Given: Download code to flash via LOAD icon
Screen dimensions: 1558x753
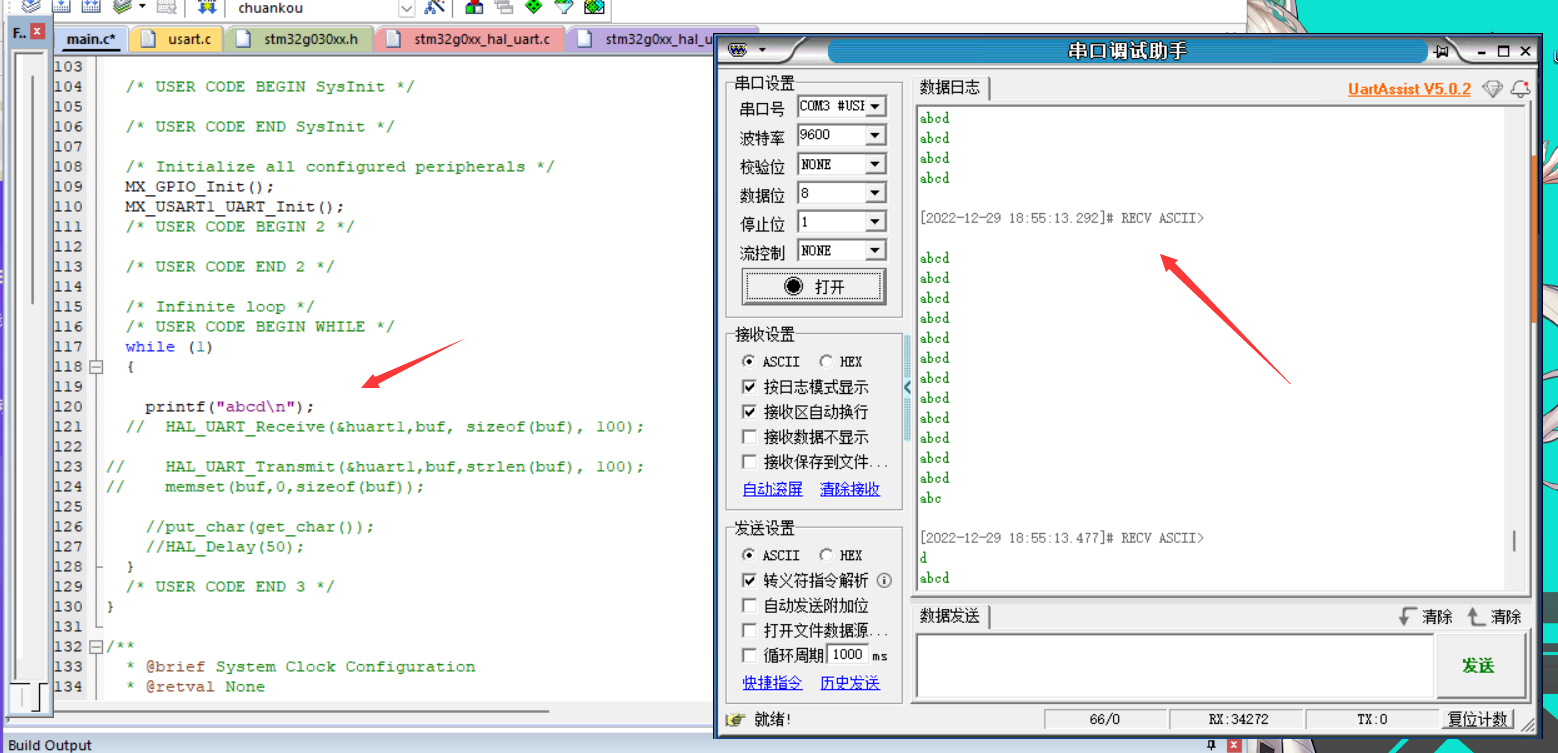Looking at the screenshot, I should coord(207,8).
